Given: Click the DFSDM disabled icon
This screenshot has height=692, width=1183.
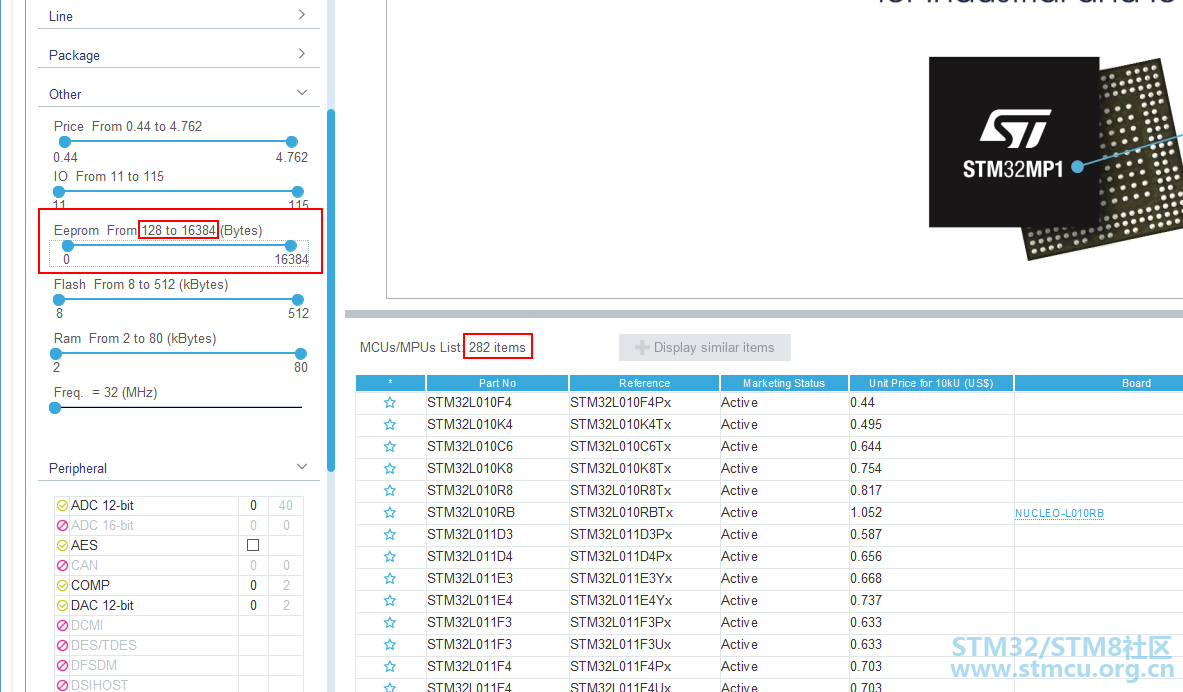Looking at the screenshot, I should [62, 666].
